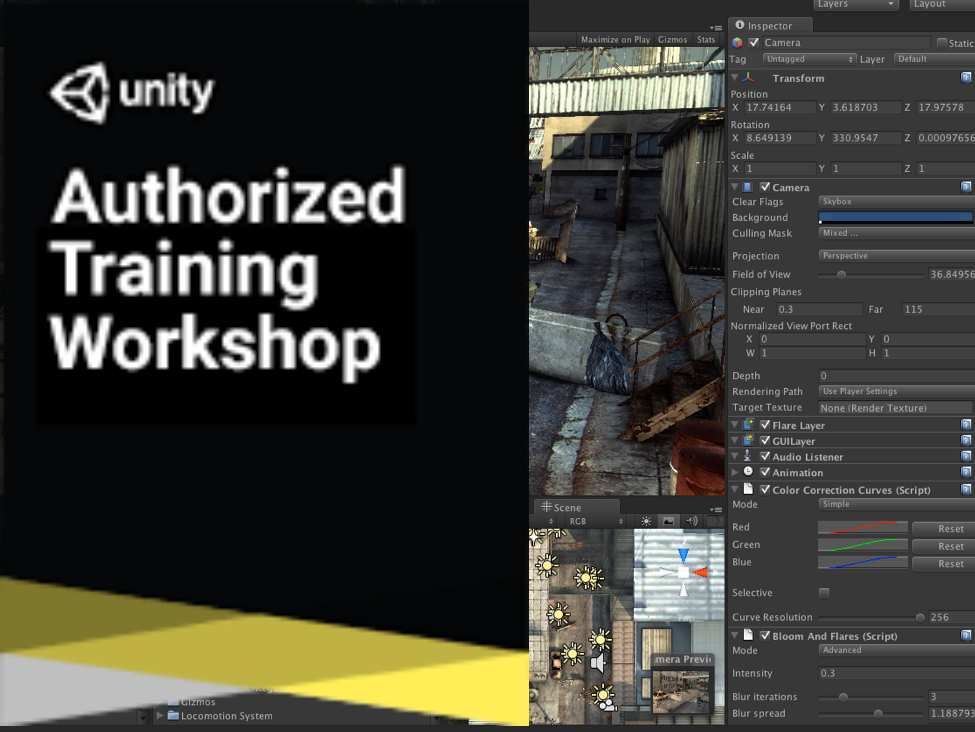The width and height of the screenshot is (975, 732).
Task: Toggle the Stats overlay button
Action: pos(706,39)
